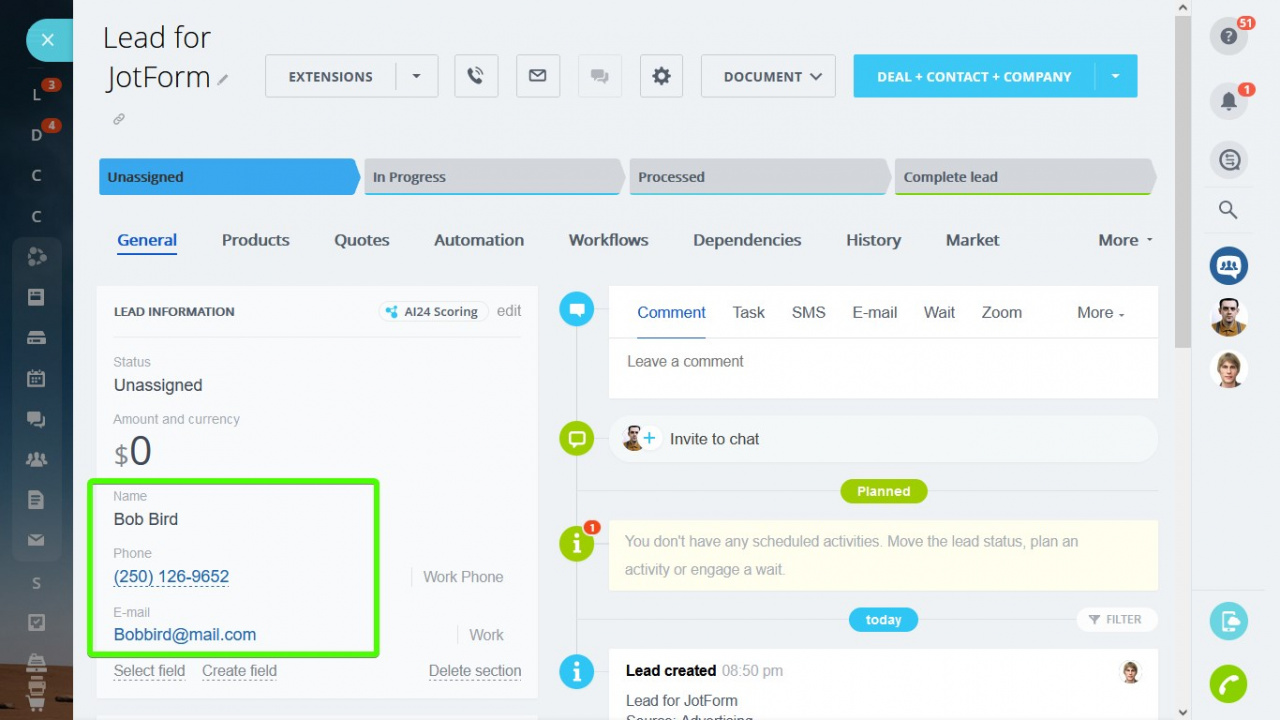Open settings gear for the lead
The height and width of the screenshot is (720, 1280).
[x=661, y=76]
